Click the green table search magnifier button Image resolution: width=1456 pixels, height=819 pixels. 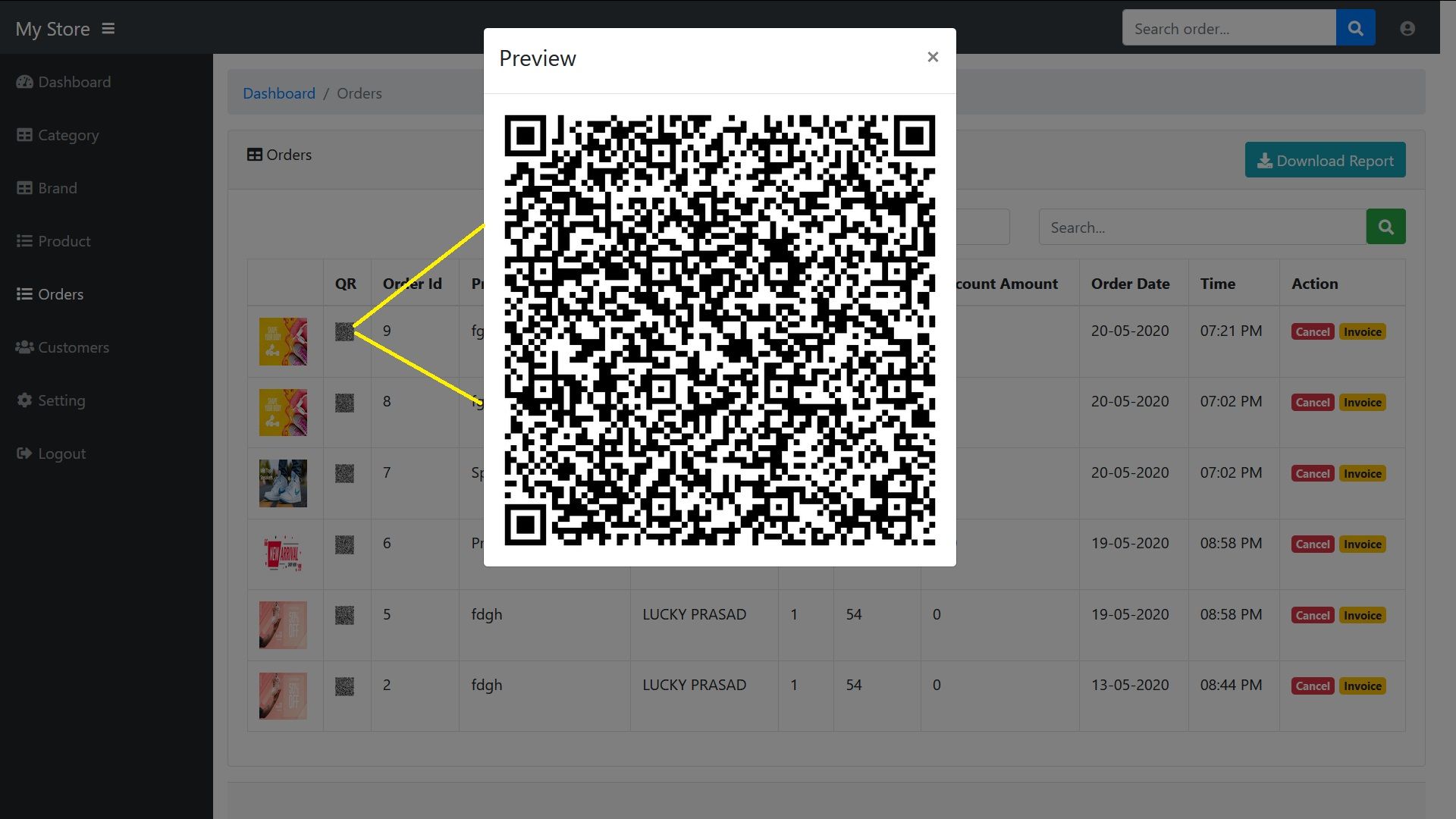coord(1385,227)
